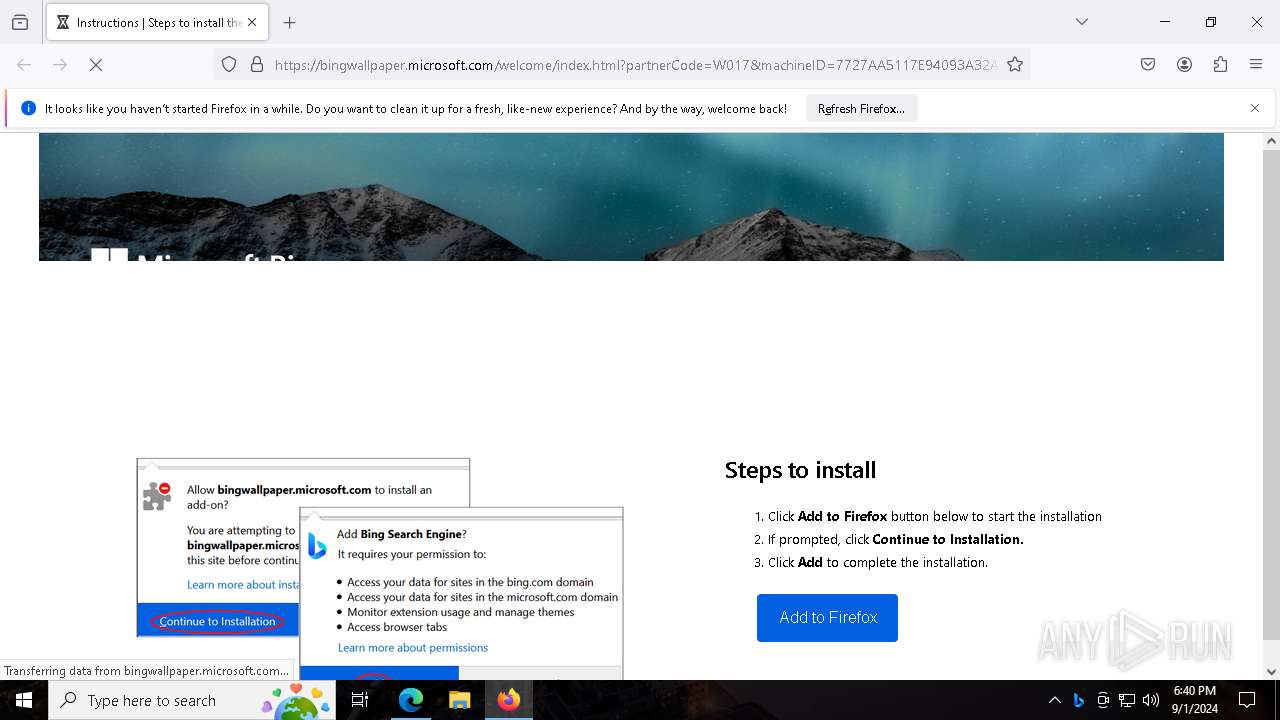Image resolution: width=1280 pixels, height=720 pixels.
Task: Open Windows notification center
Action: [1247, 700]
